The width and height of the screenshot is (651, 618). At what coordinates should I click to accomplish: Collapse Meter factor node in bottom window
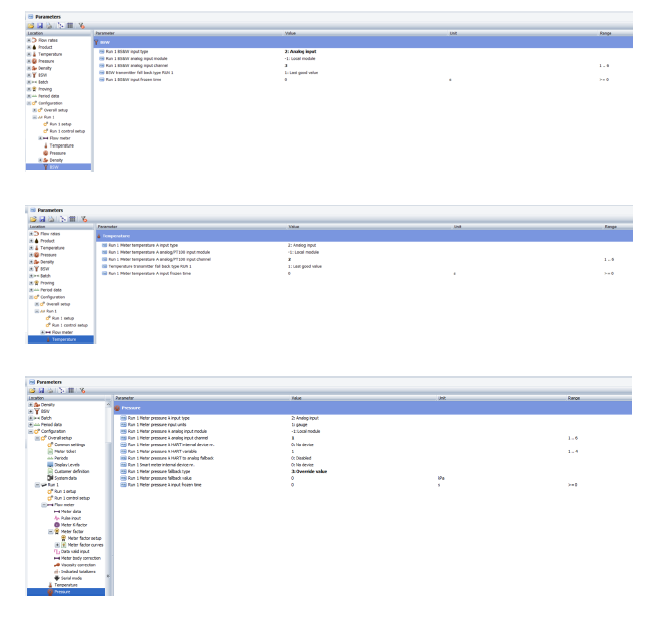[x=51, y=532]
